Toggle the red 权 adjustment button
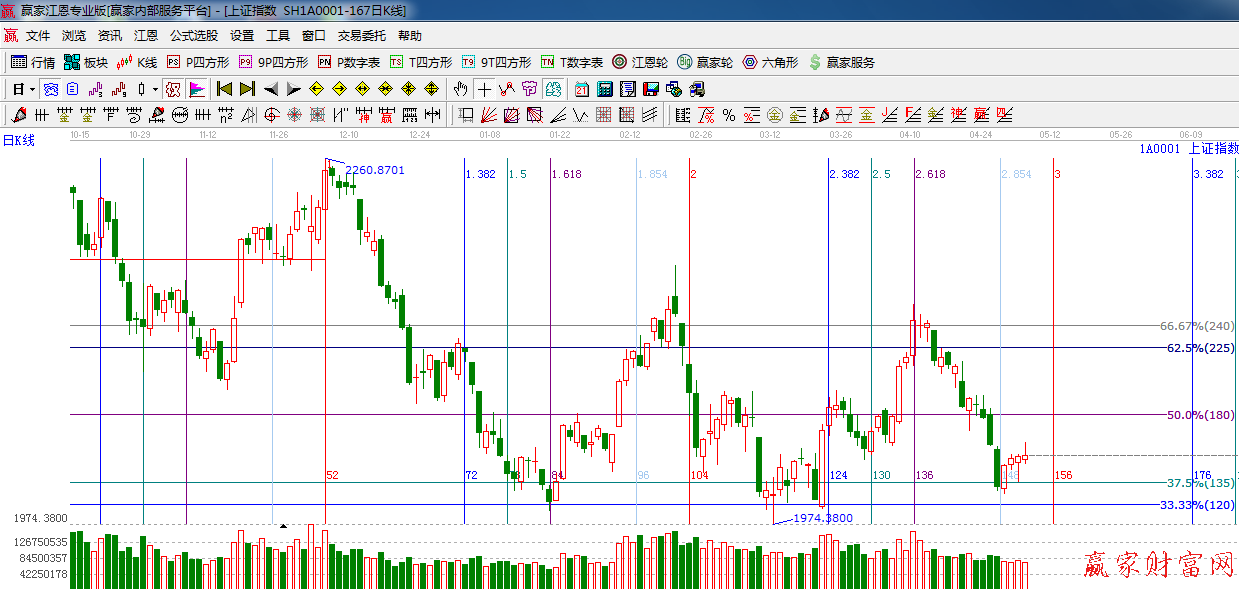1239x589 pixels. click(x=173, y=89)
